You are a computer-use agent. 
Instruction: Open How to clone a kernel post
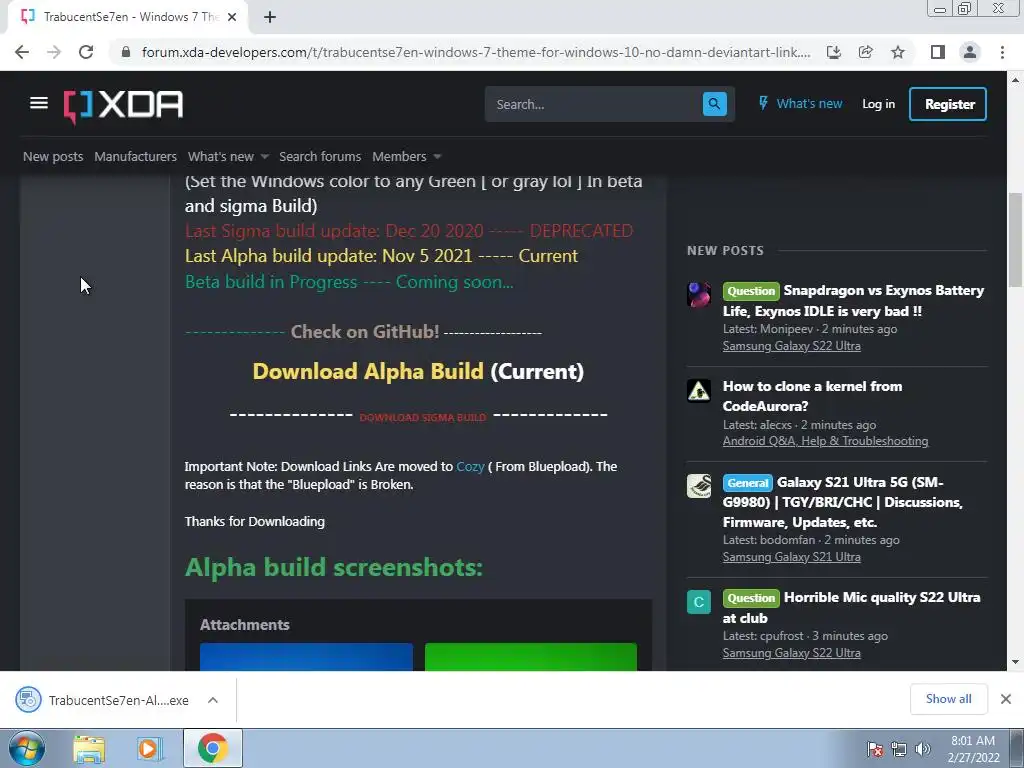point(812,396)
